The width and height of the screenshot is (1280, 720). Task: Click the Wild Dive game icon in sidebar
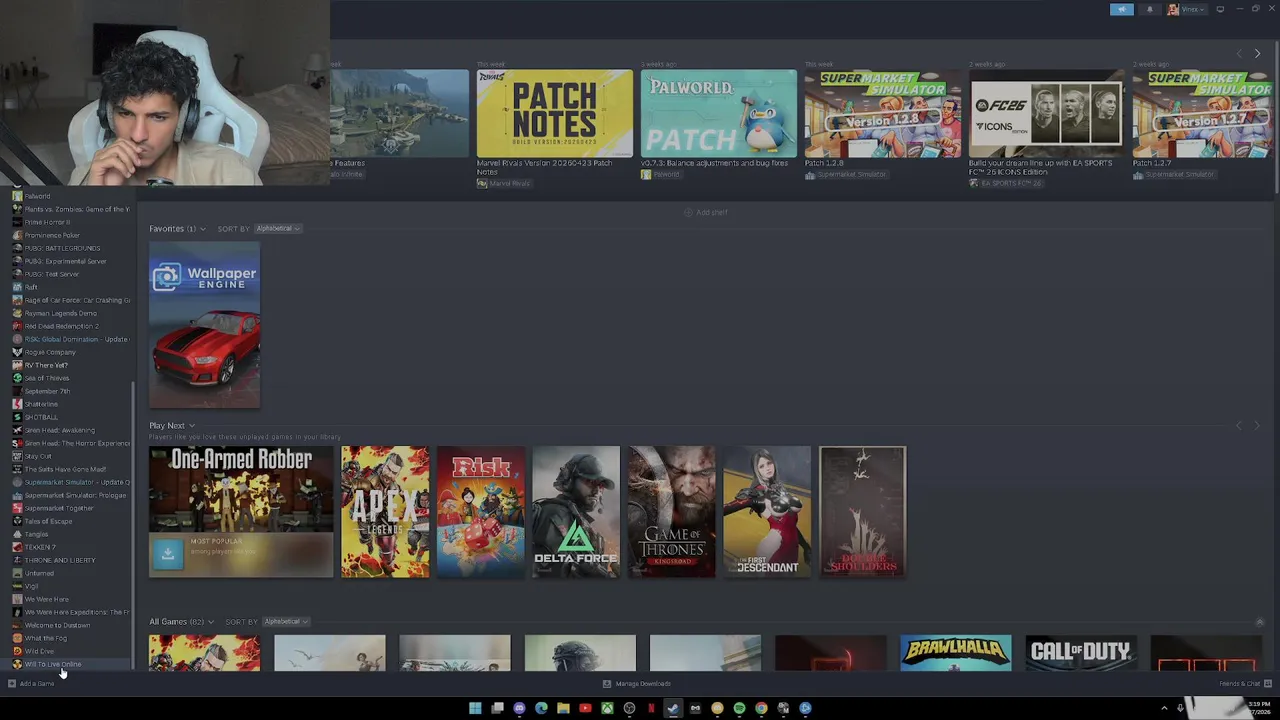pyautogui.click(x=17, y=651)
